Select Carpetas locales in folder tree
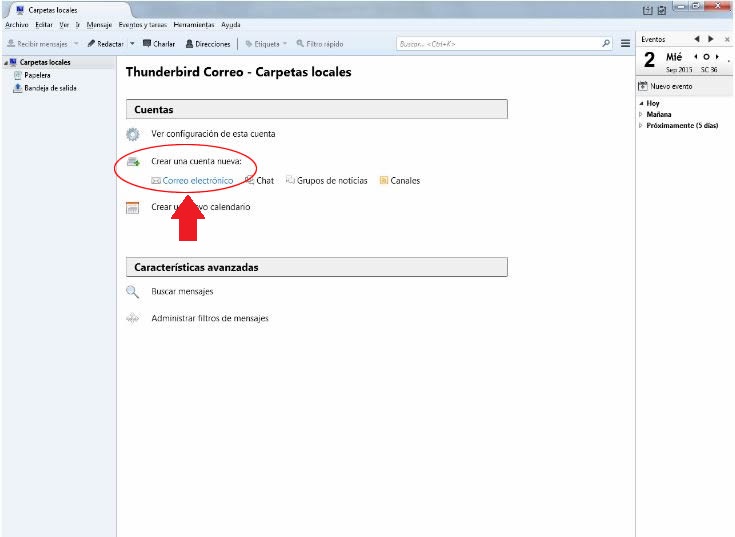This screenshot has height=537, width=735. point(45,62)
